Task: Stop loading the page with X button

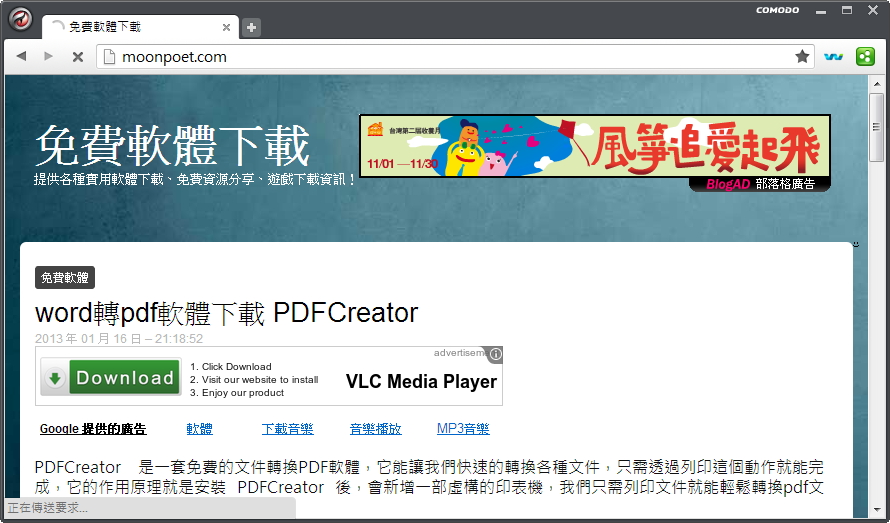Action: [77, 57]
